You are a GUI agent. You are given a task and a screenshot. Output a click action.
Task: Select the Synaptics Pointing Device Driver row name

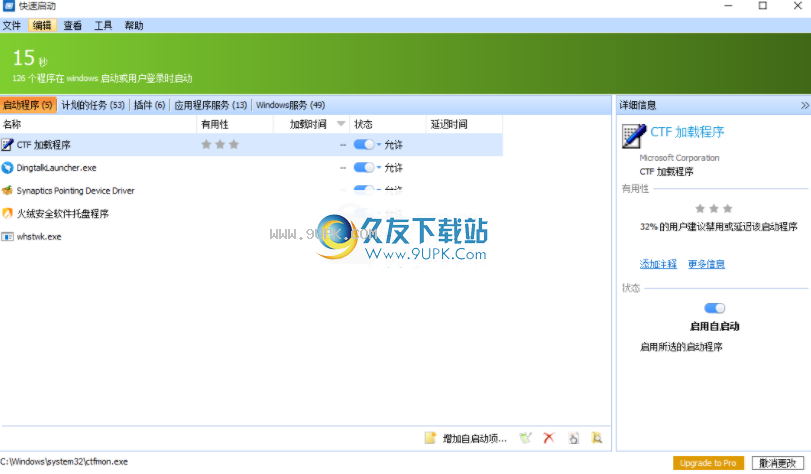click(x=76, y=190)
